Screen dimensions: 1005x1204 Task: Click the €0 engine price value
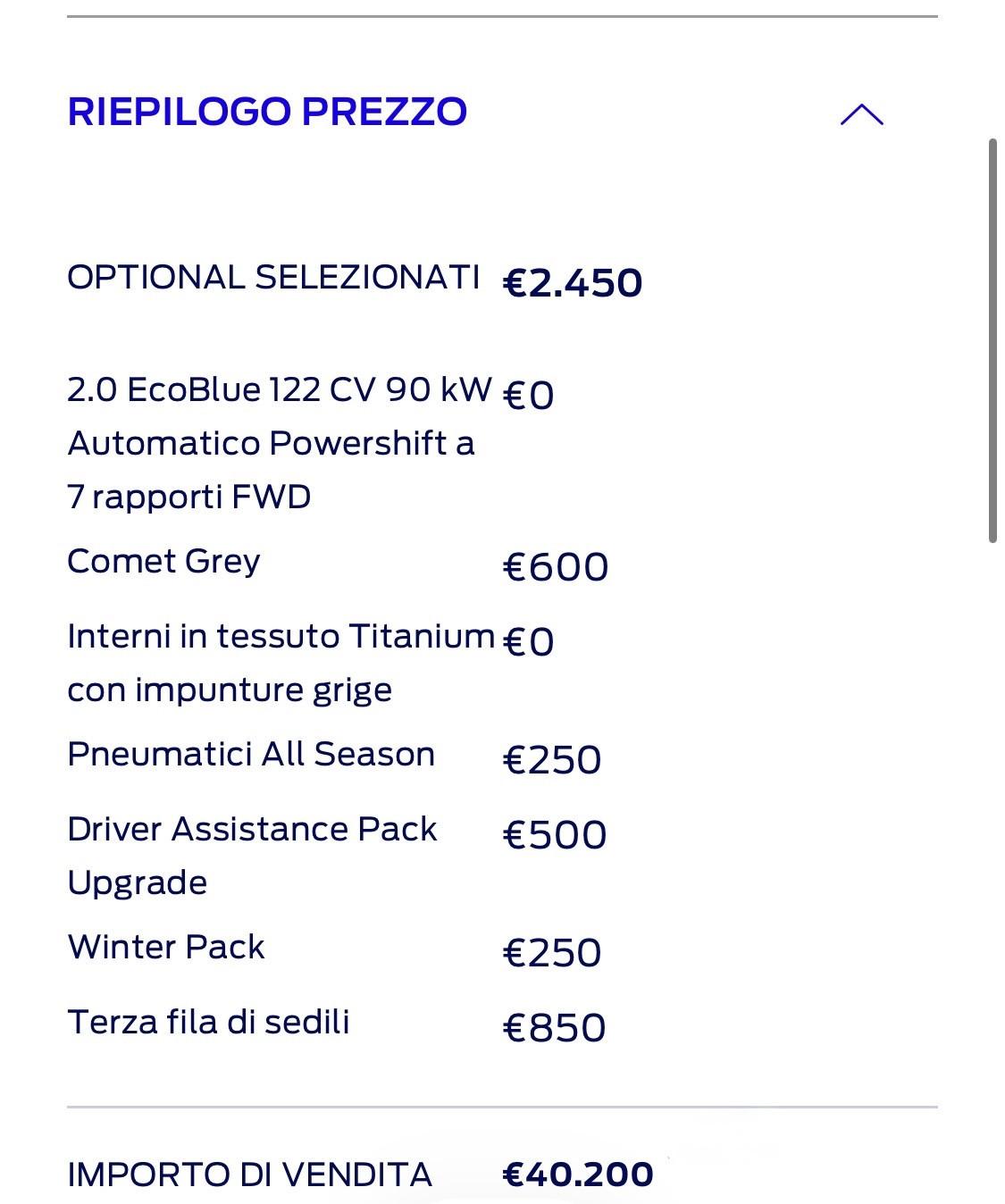pos(529,395)
